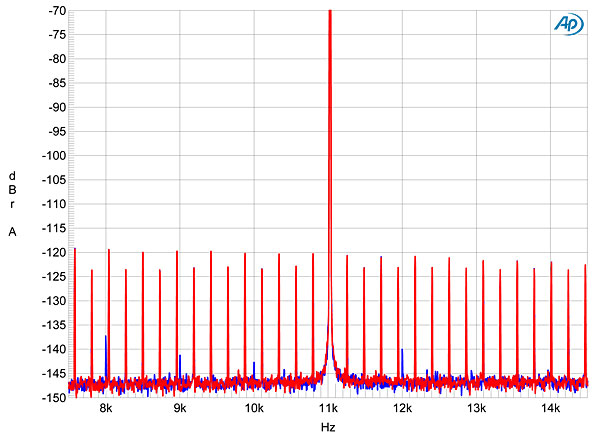Click the -75 y-axis label
Screen dimensions: 600x442
[57, 35]
